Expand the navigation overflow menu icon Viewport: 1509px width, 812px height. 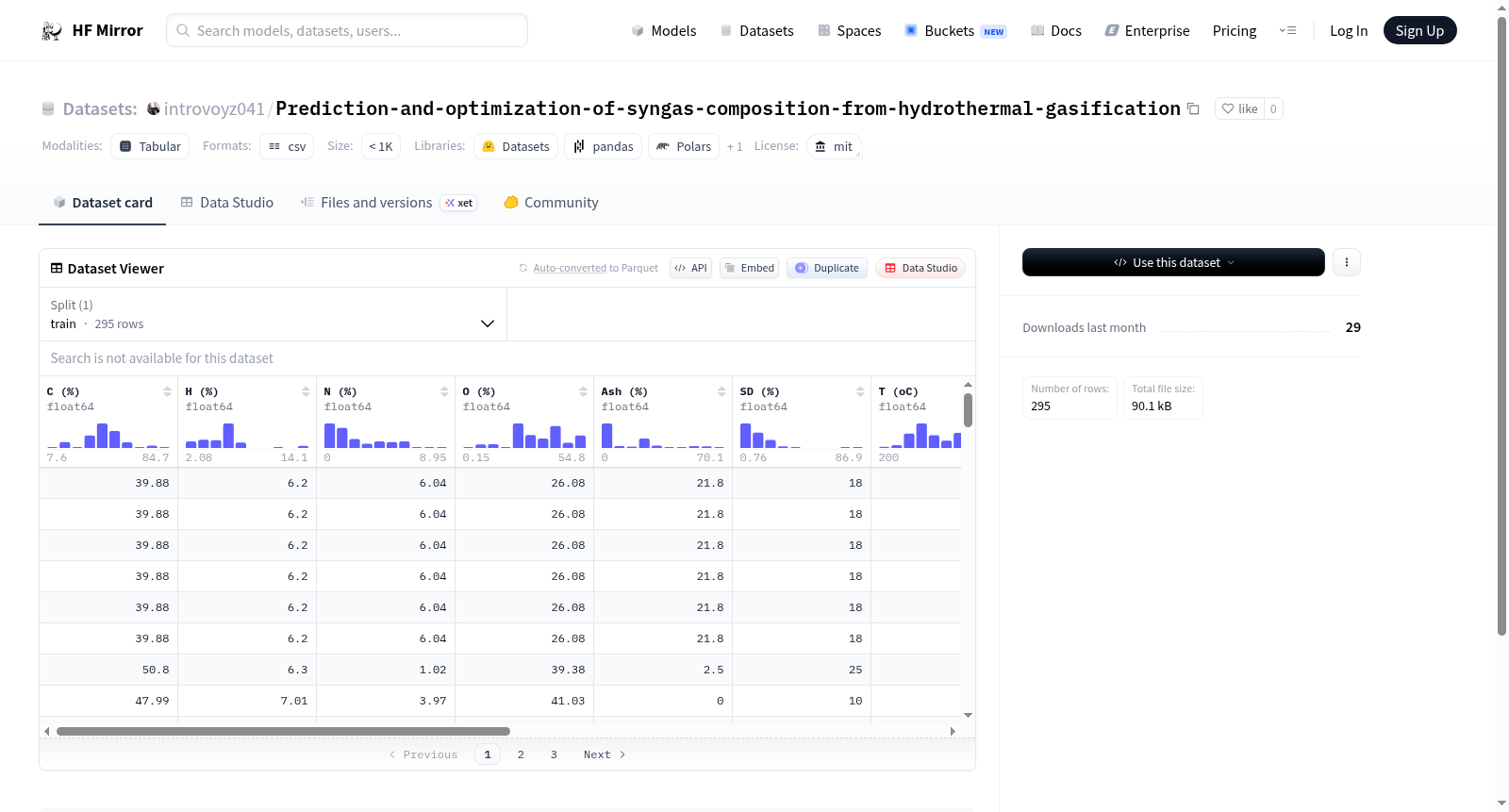click(x=1287, y=31)
